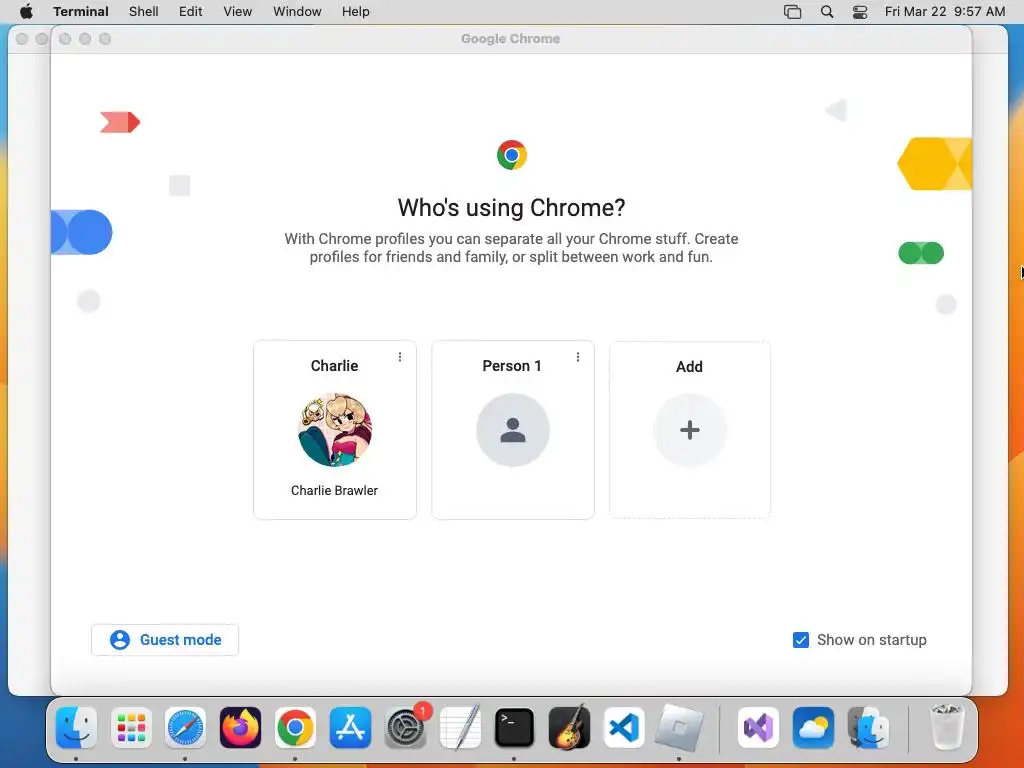The height and width of the screenshot is (768, 1024).
Task: Click the Charlie avatar picture
Action: click(x=334, y=430)
